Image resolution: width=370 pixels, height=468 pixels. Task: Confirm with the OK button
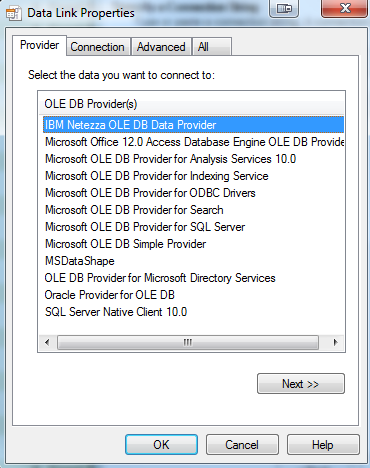[161, 445]
